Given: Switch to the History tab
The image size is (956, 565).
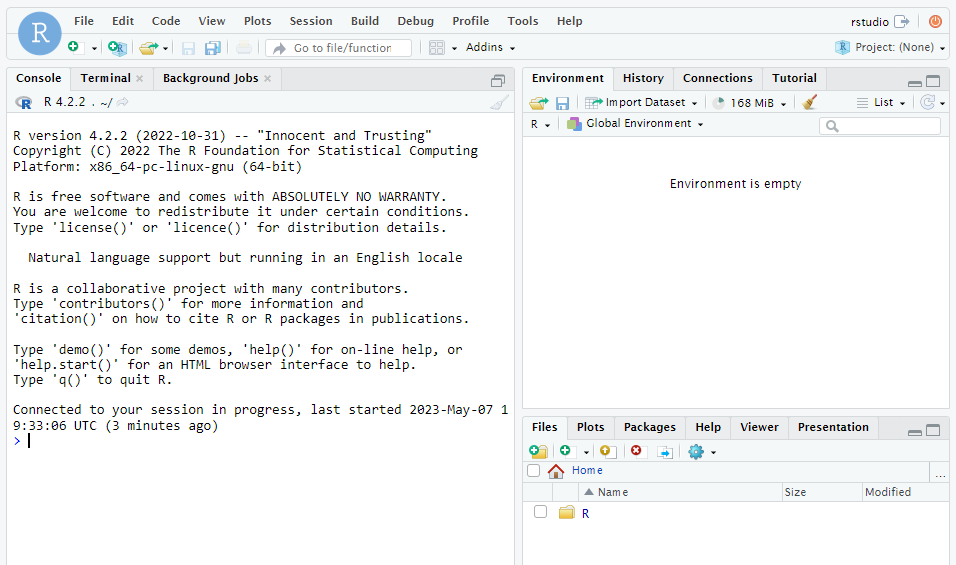Looking at the screenshot, I should [x=643, y=78].
